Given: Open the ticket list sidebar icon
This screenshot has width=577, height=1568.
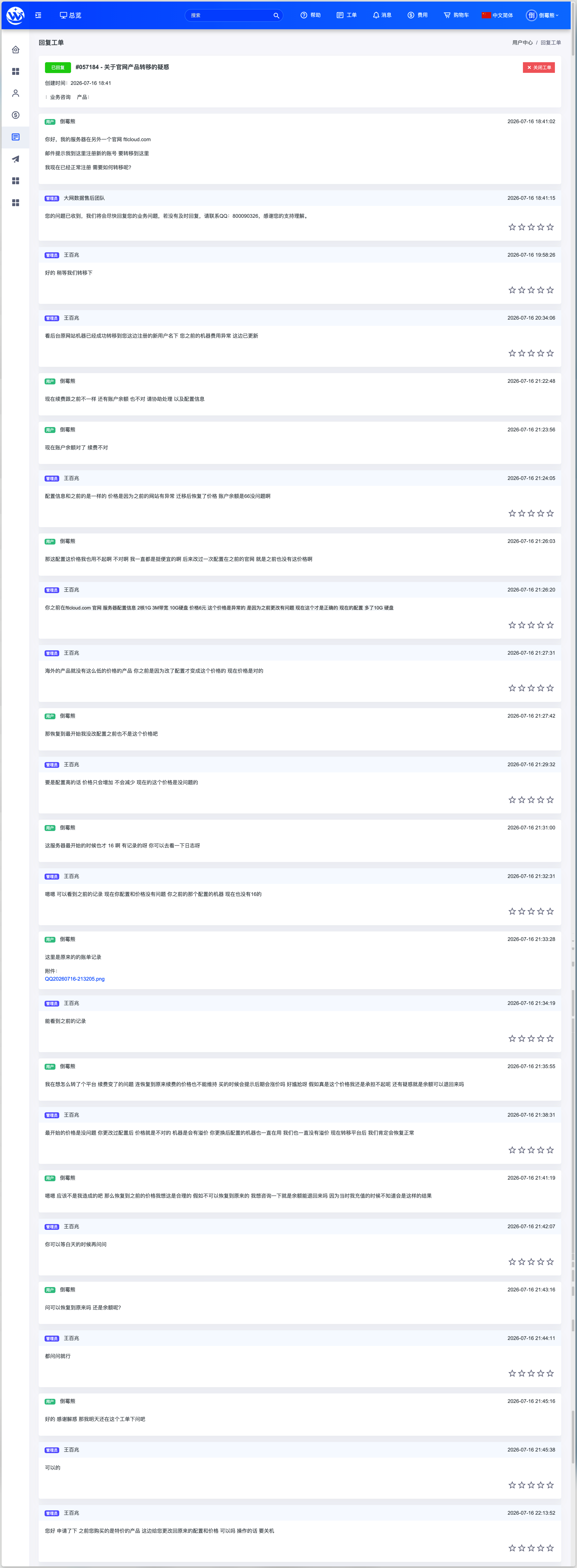Looking at the screenshot, I should (15, 137).
